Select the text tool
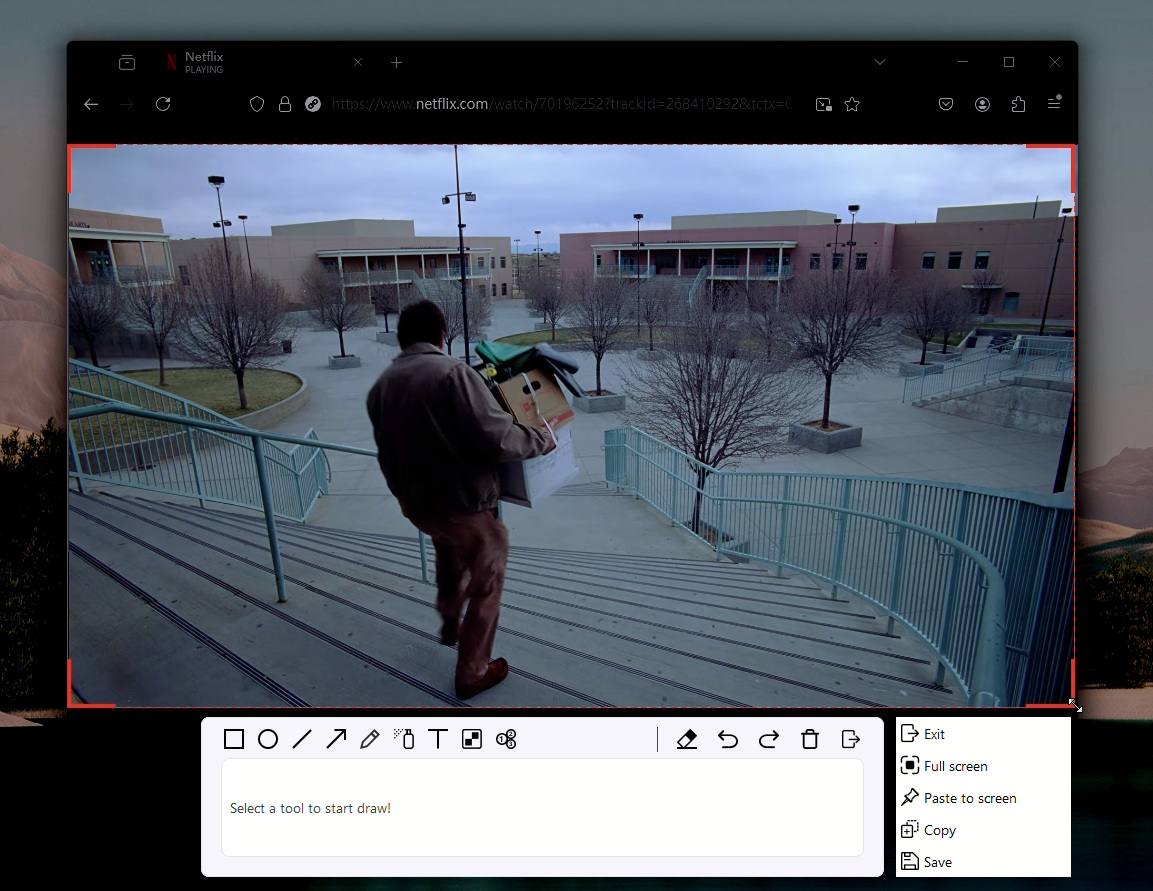Image resolution: width=1153 pixels, height=891 pixels. pos(437,739)
